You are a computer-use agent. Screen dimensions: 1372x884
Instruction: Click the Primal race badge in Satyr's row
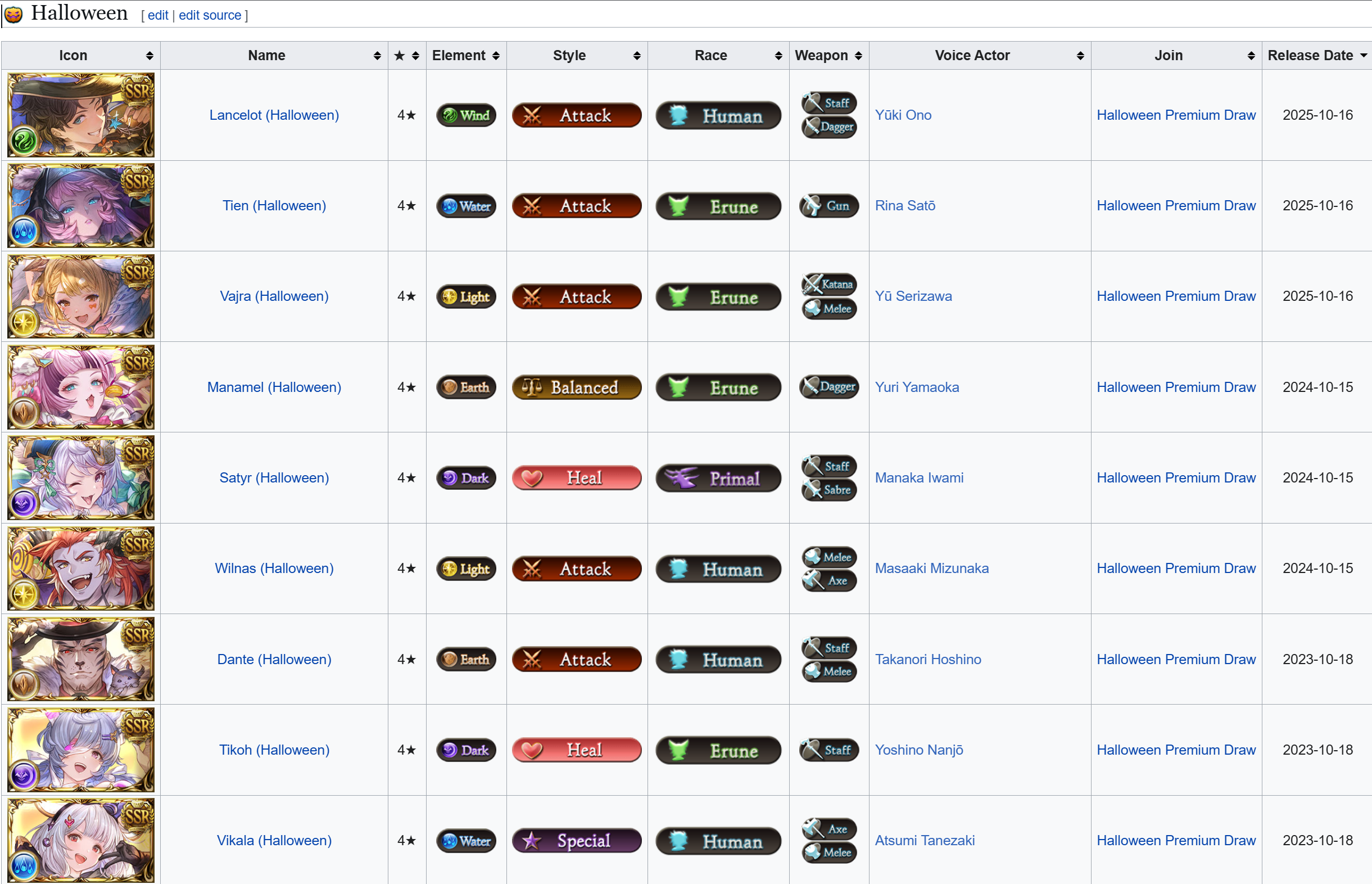[x=718, y=478]
